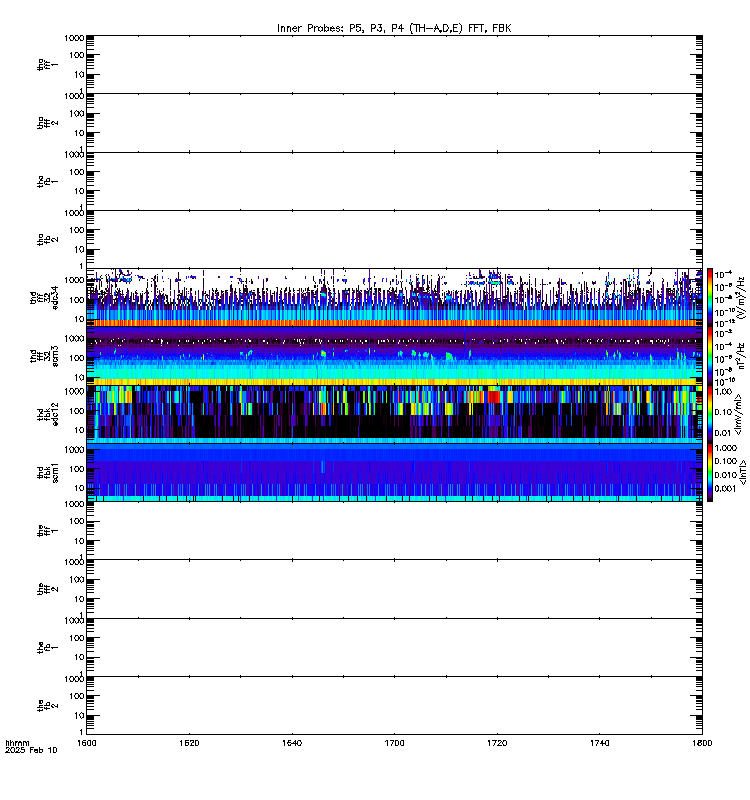Click the 'tha fff 2' panel label
This screenshot has height=800, width=750.
click(x=47, y=123)
